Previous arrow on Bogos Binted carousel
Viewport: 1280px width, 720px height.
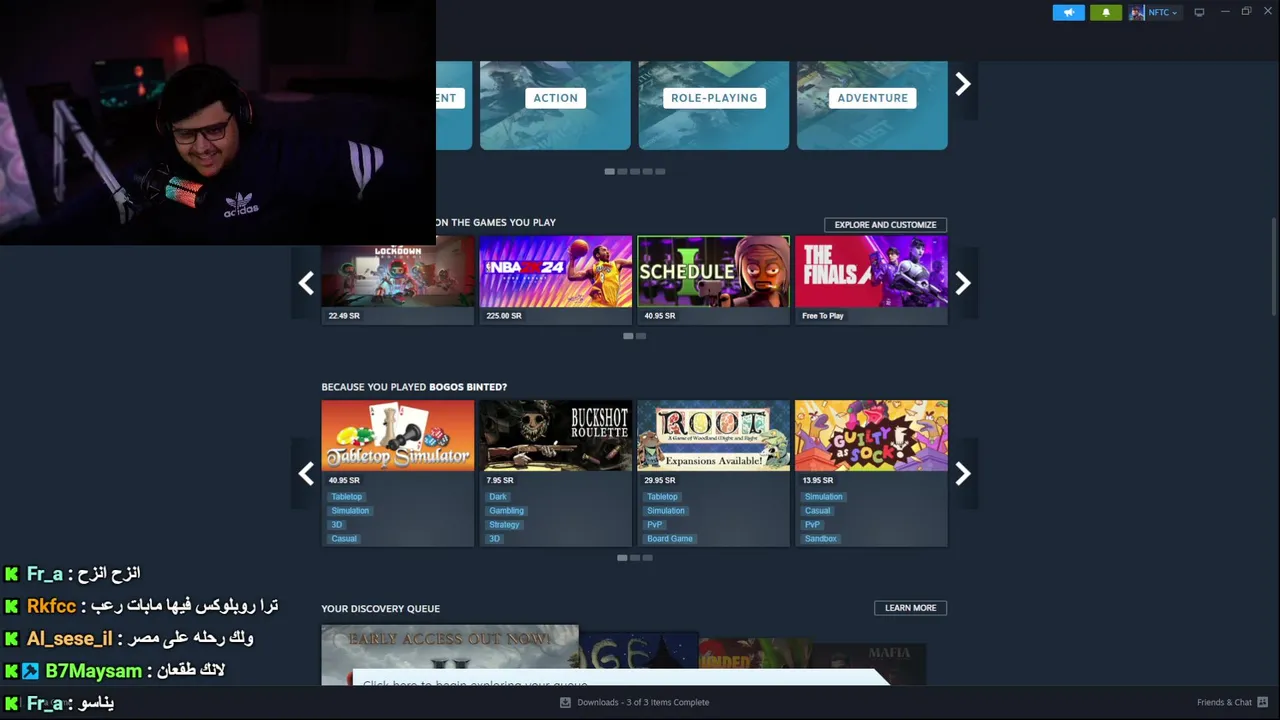pyautogui.click(x=306, y=473)
